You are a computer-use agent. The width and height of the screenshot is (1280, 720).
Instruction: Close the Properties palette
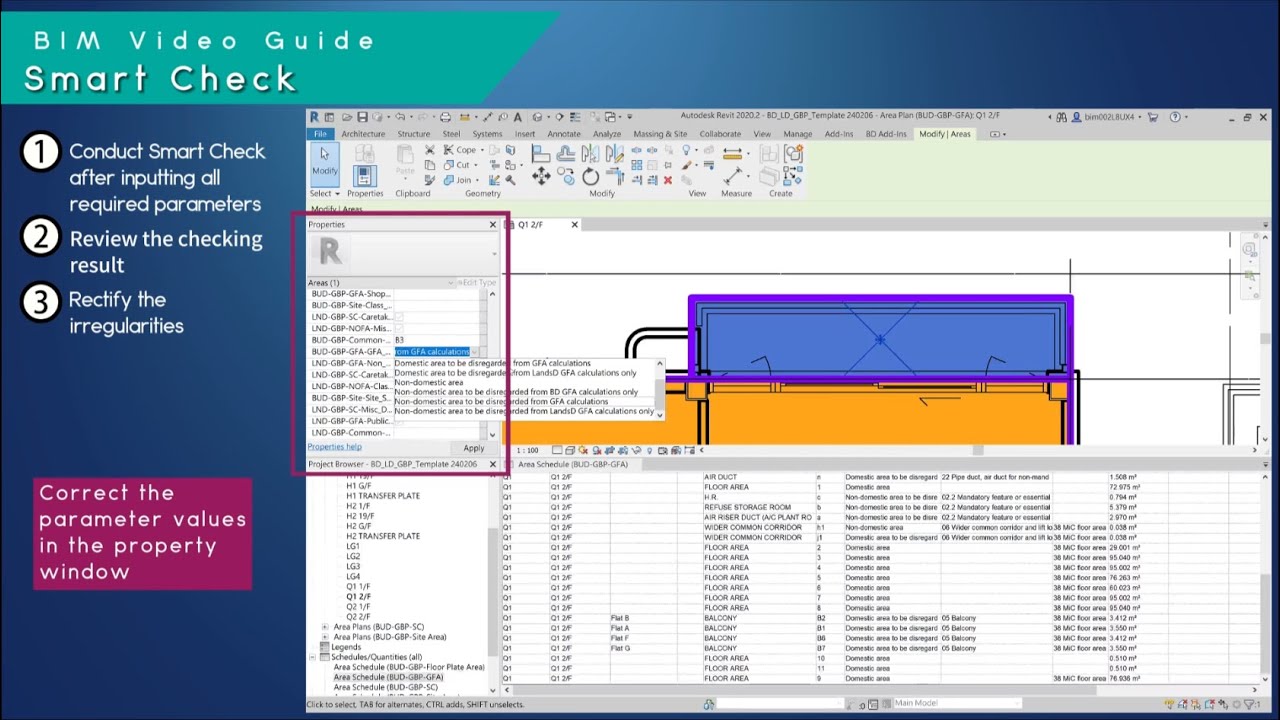(x=493, y=225)
